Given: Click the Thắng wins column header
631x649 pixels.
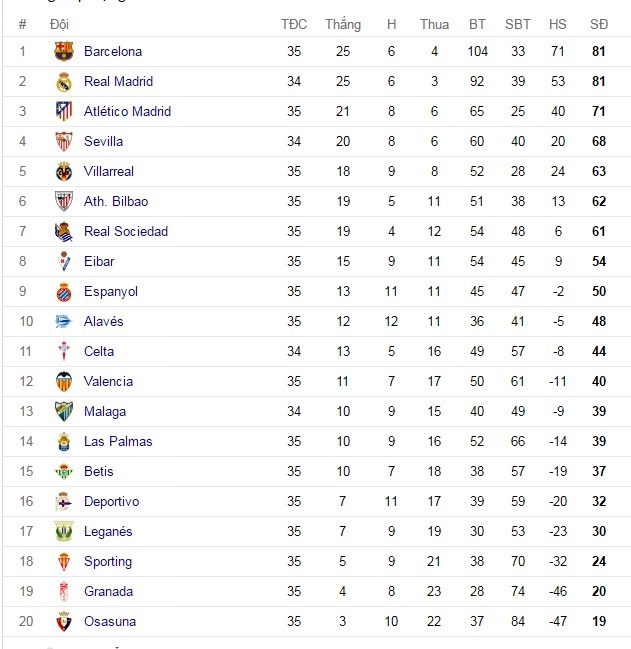Looking at the screenshot, I should [x=343, y=24].
